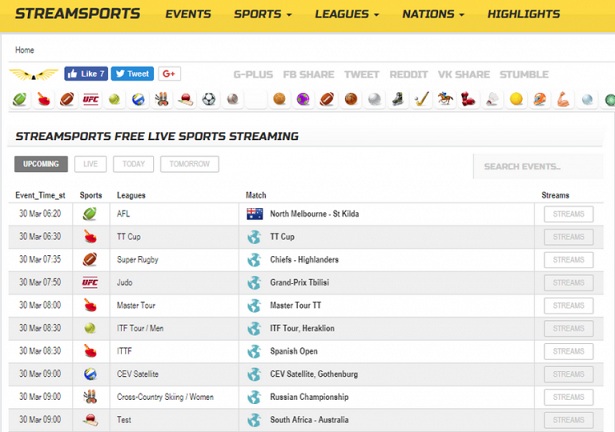Click the golden wings logo icon
The image size is (615, 432).
tap(34, 74)
